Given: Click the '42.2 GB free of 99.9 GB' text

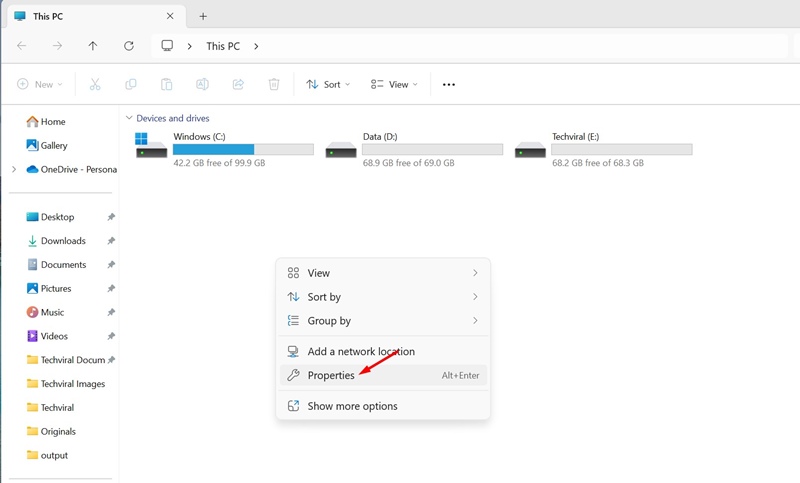Looking at the screenshot, I should coord(219,163).
